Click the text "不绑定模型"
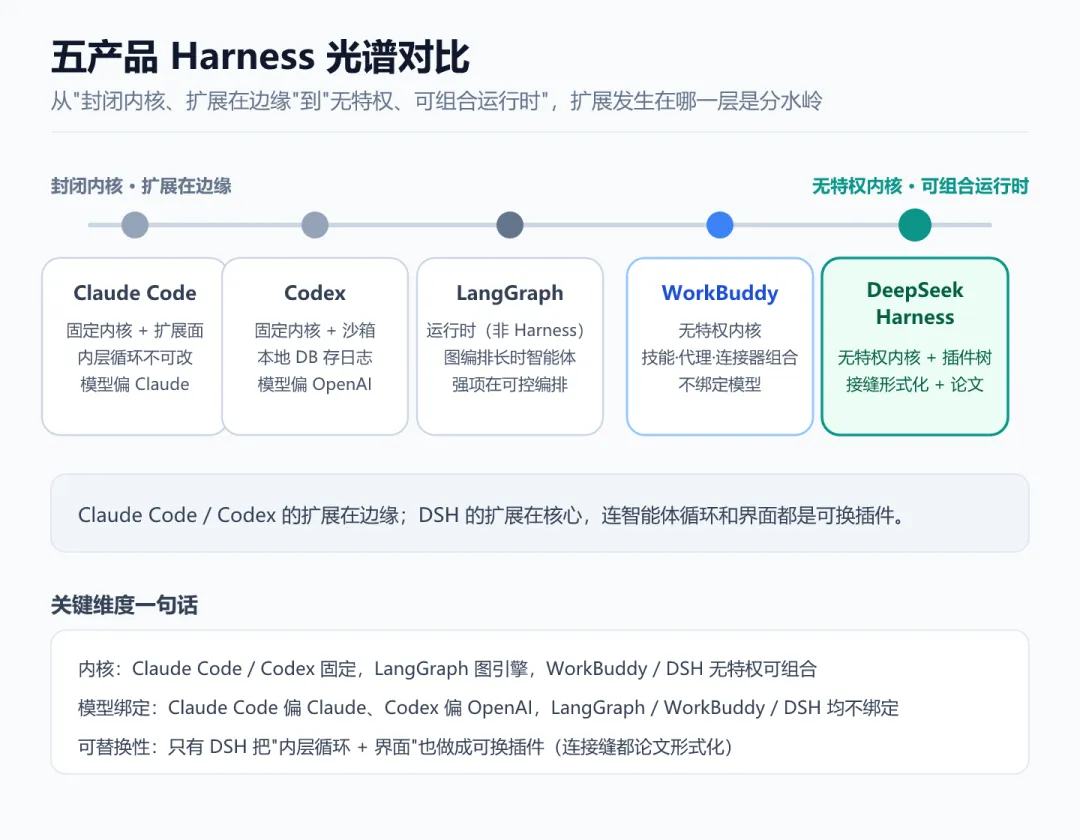 [720, 384]
